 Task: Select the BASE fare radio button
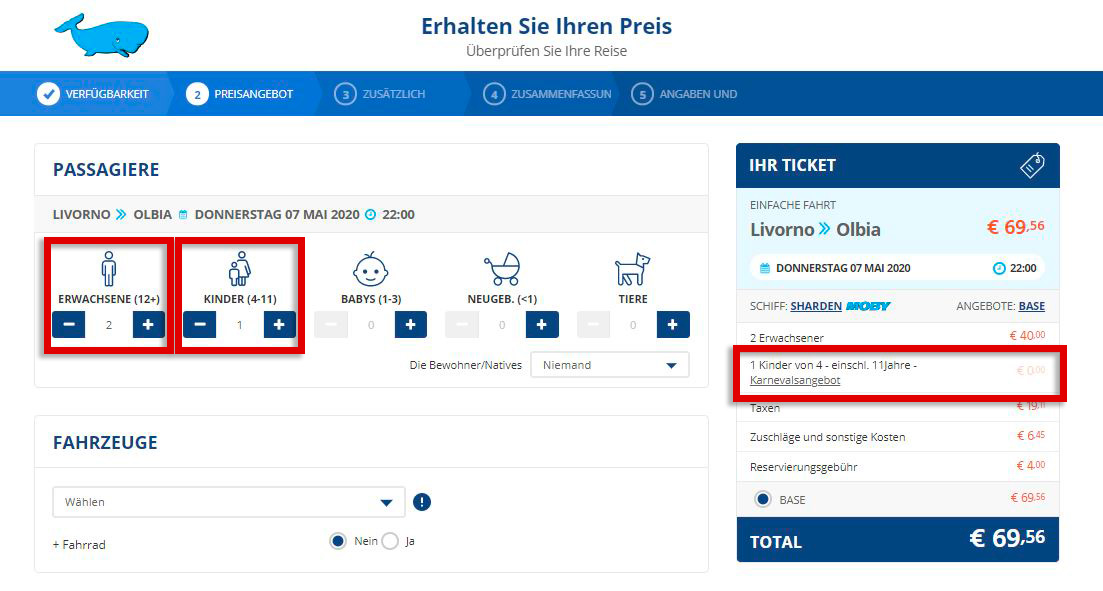763,499
